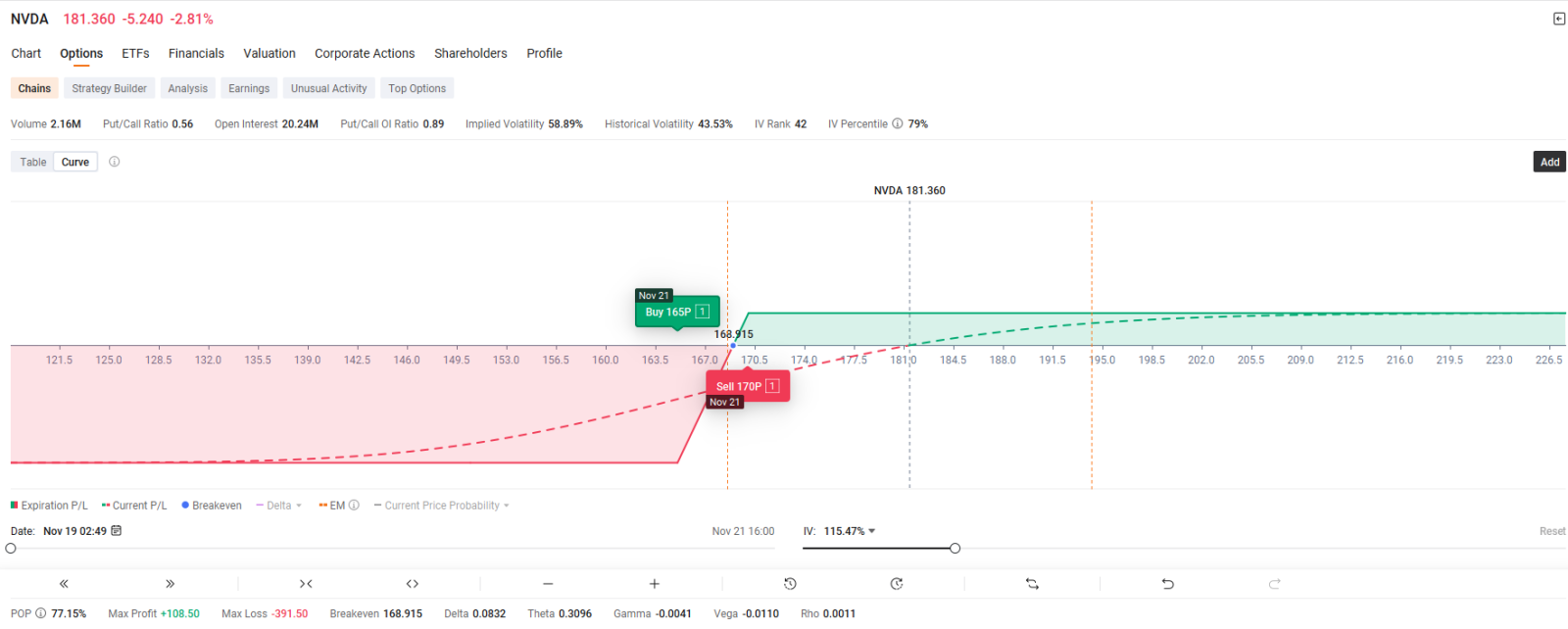This screenshot has width=1568, height=629.
Task: Click the swap legs reverse icon
Action: click(1032, 584)
